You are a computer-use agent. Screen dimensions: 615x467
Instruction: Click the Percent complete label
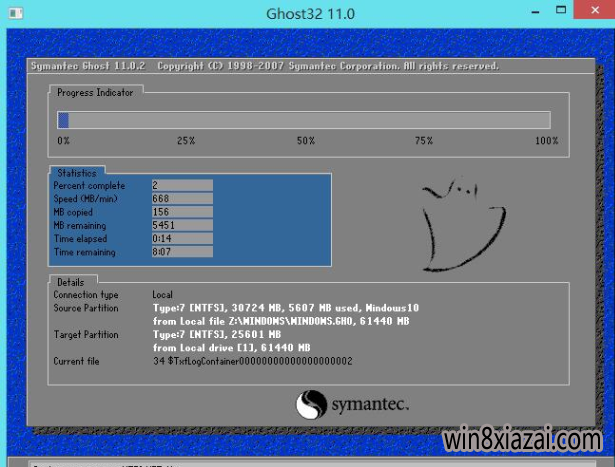point(89,185)
